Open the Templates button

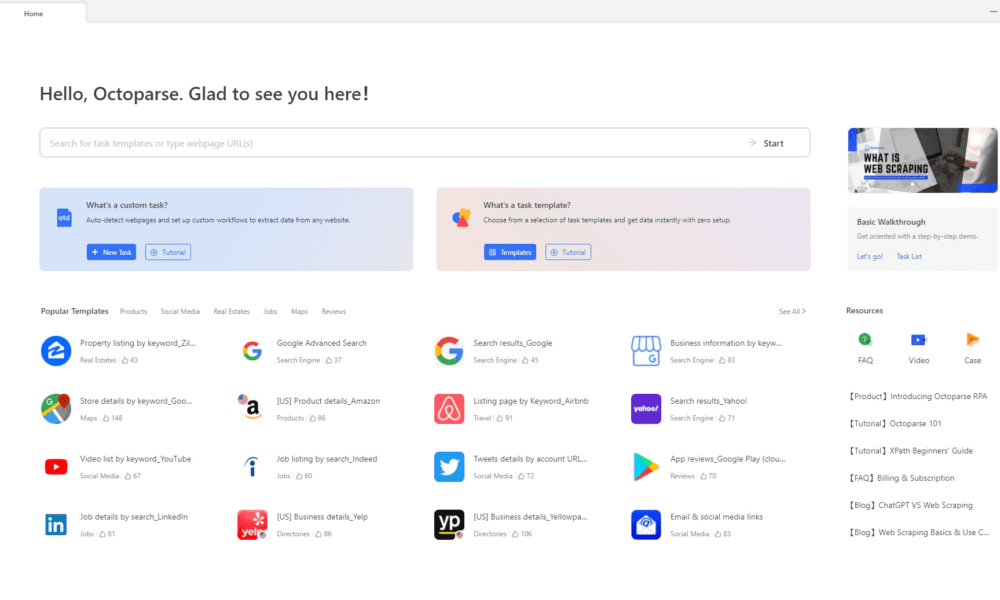510,252
